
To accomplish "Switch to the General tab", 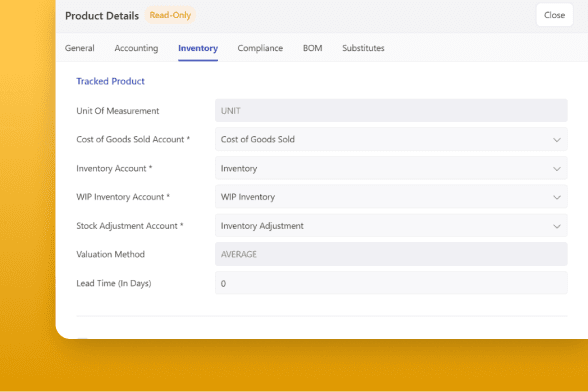I will pos(80,48).
